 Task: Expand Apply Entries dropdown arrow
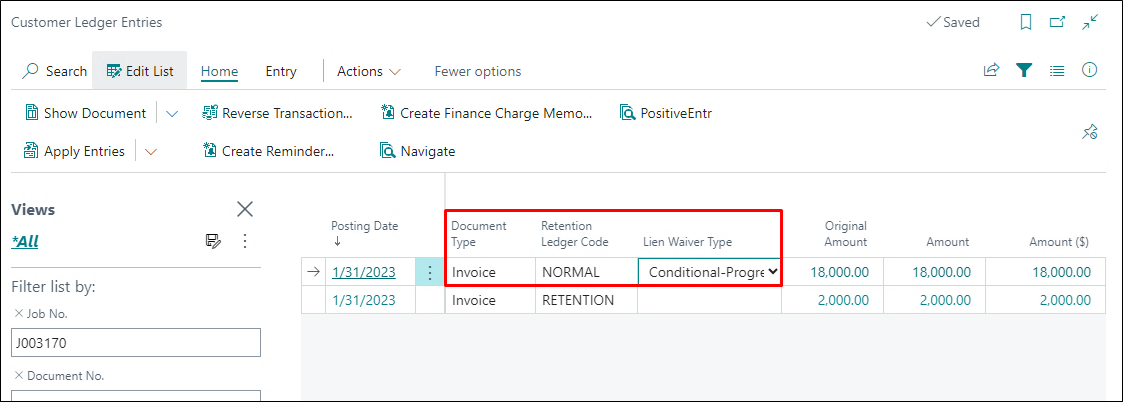click(x=151, y=152)
